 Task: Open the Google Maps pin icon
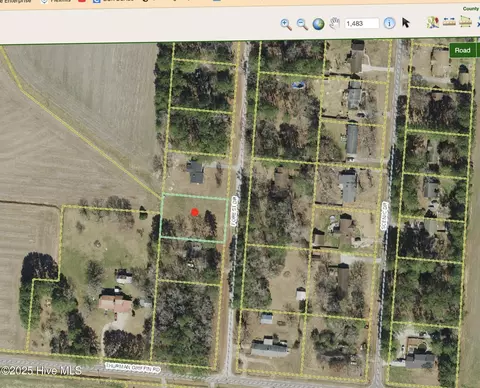click(433, 22)
